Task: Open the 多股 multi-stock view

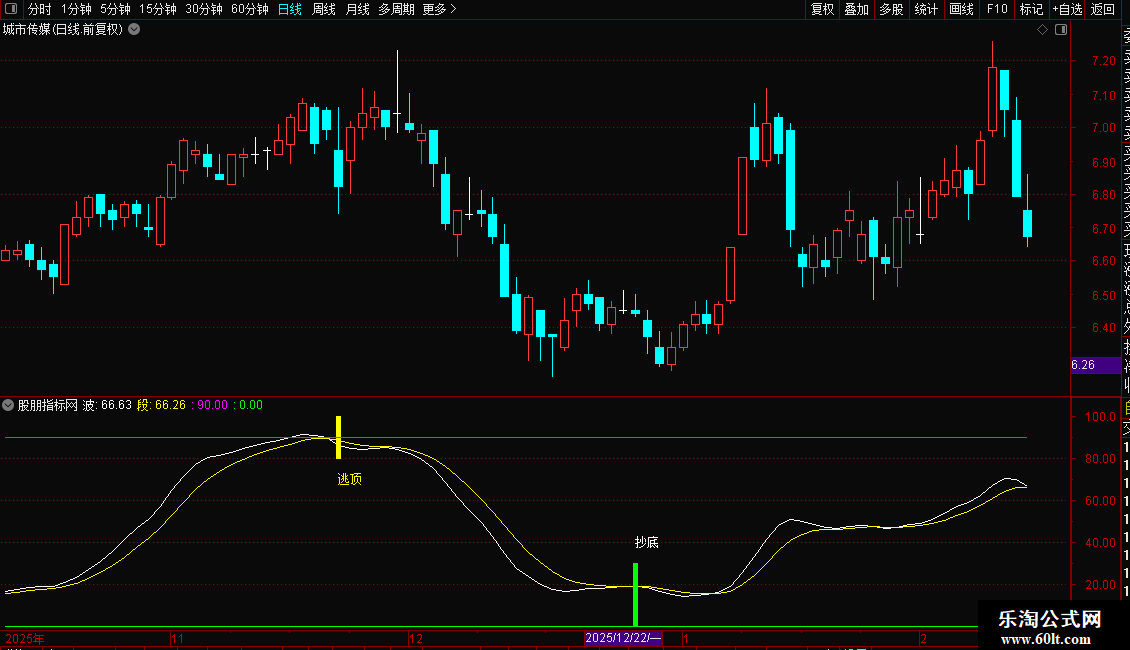Action: (891, 9)
